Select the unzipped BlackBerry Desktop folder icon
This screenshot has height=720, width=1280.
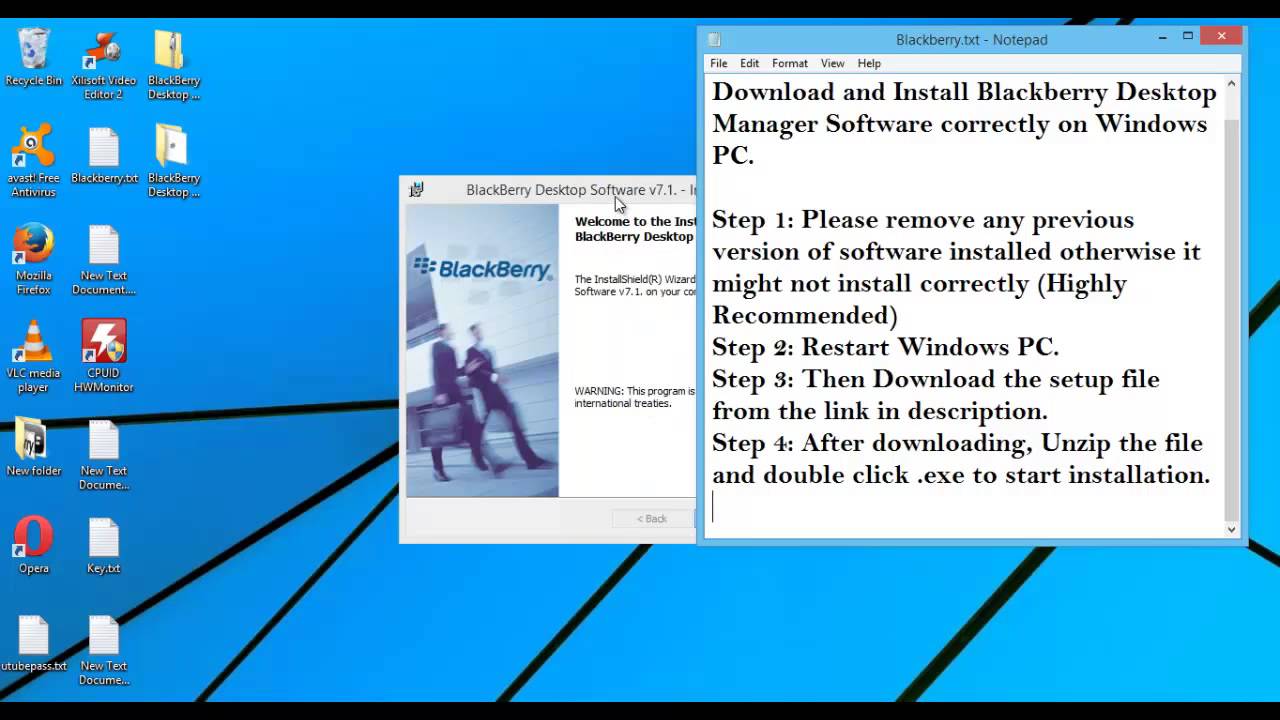coord(173,162)
